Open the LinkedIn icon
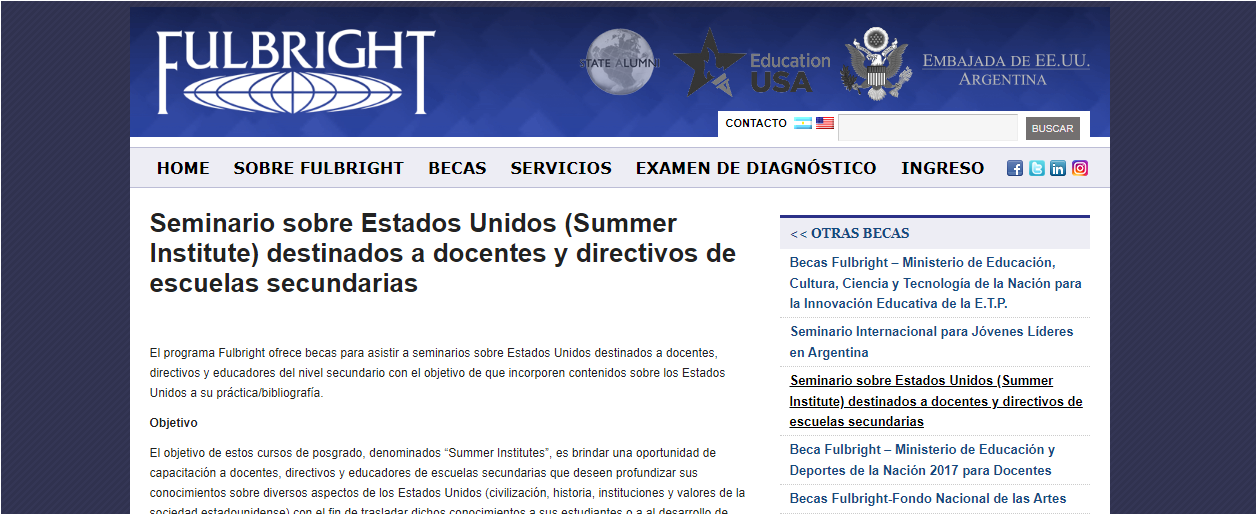 [x=1058, y=168]
